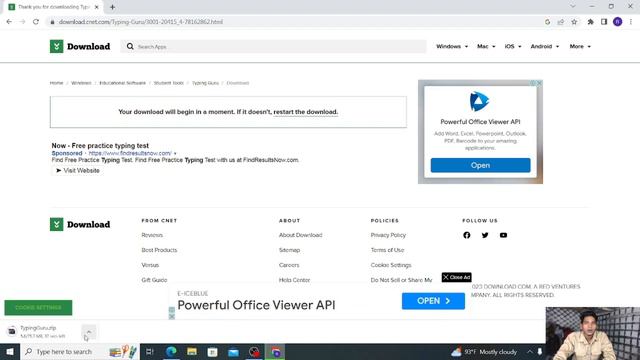The width and height of the screenshot is (640, 360).
Task: Expand the Windows platform dropdown
Action: pos(452,47)
